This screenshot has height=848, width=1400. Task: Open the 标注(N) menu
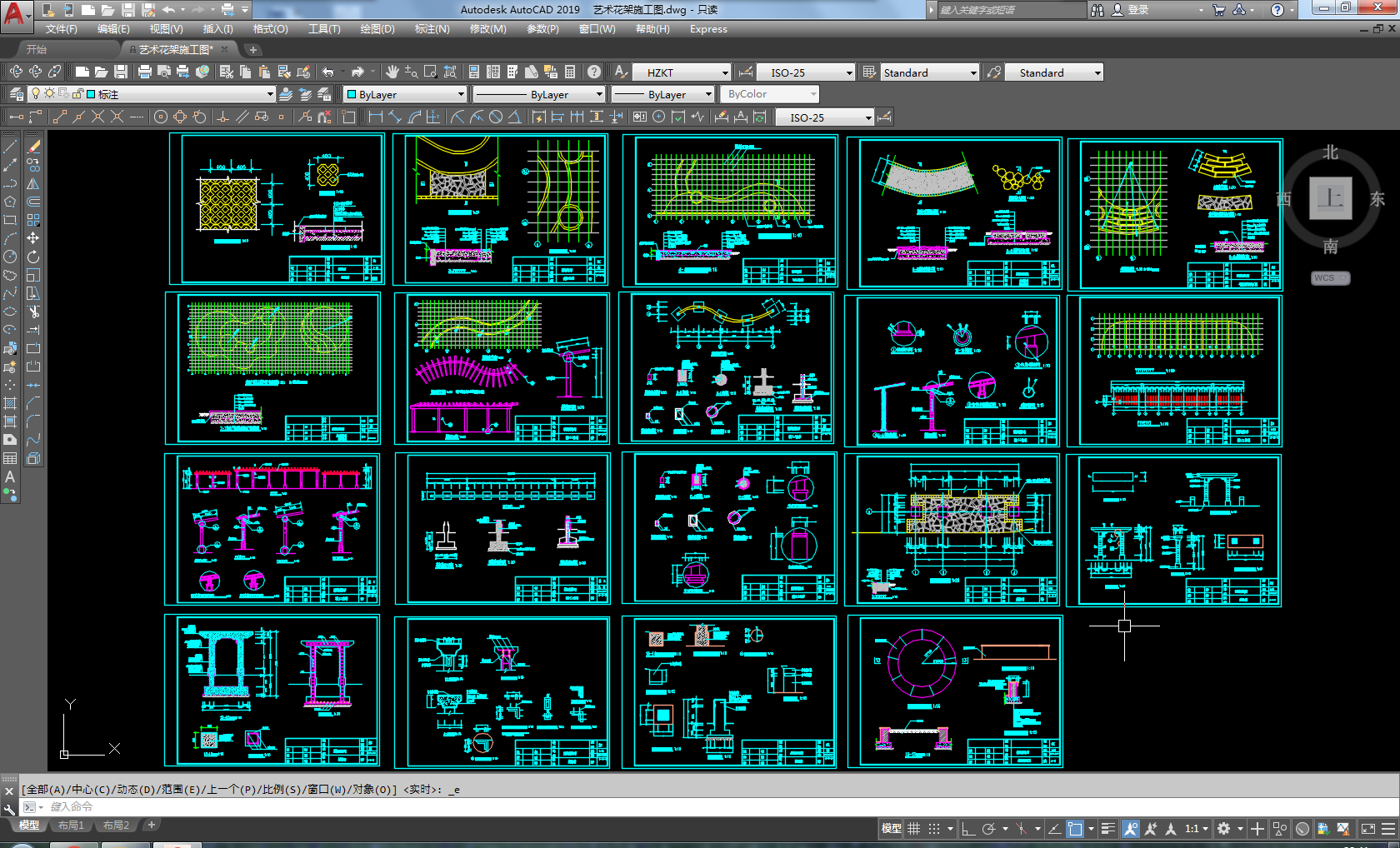(432, 29)
